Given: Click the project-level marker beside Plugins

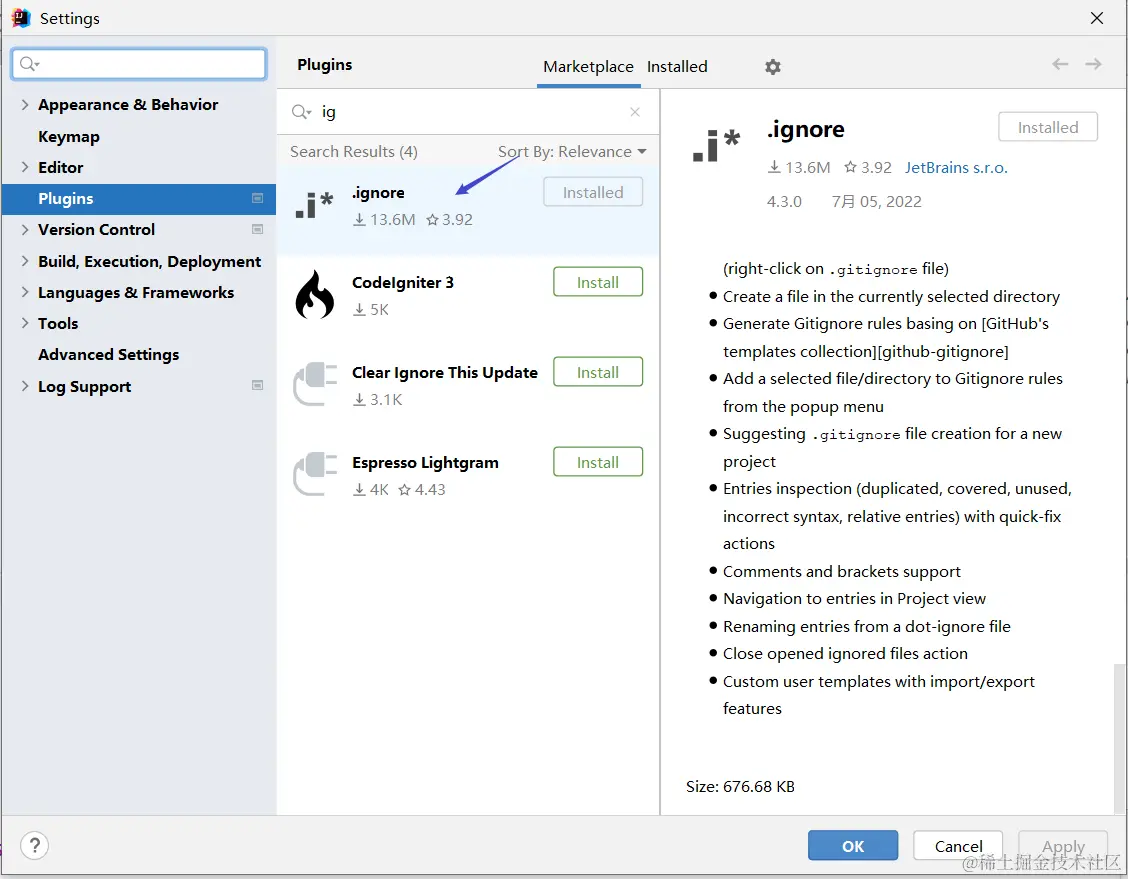Looking at the screenshot, I should (x=258, y=199).
